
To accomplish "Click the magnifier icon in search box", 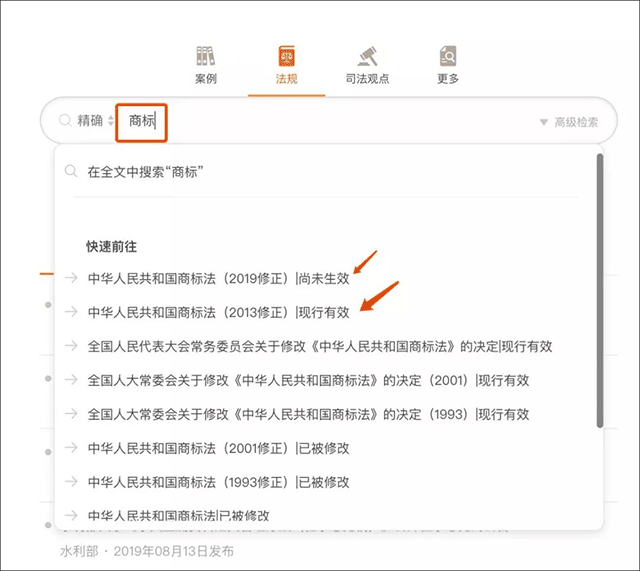I will (65, 121).
